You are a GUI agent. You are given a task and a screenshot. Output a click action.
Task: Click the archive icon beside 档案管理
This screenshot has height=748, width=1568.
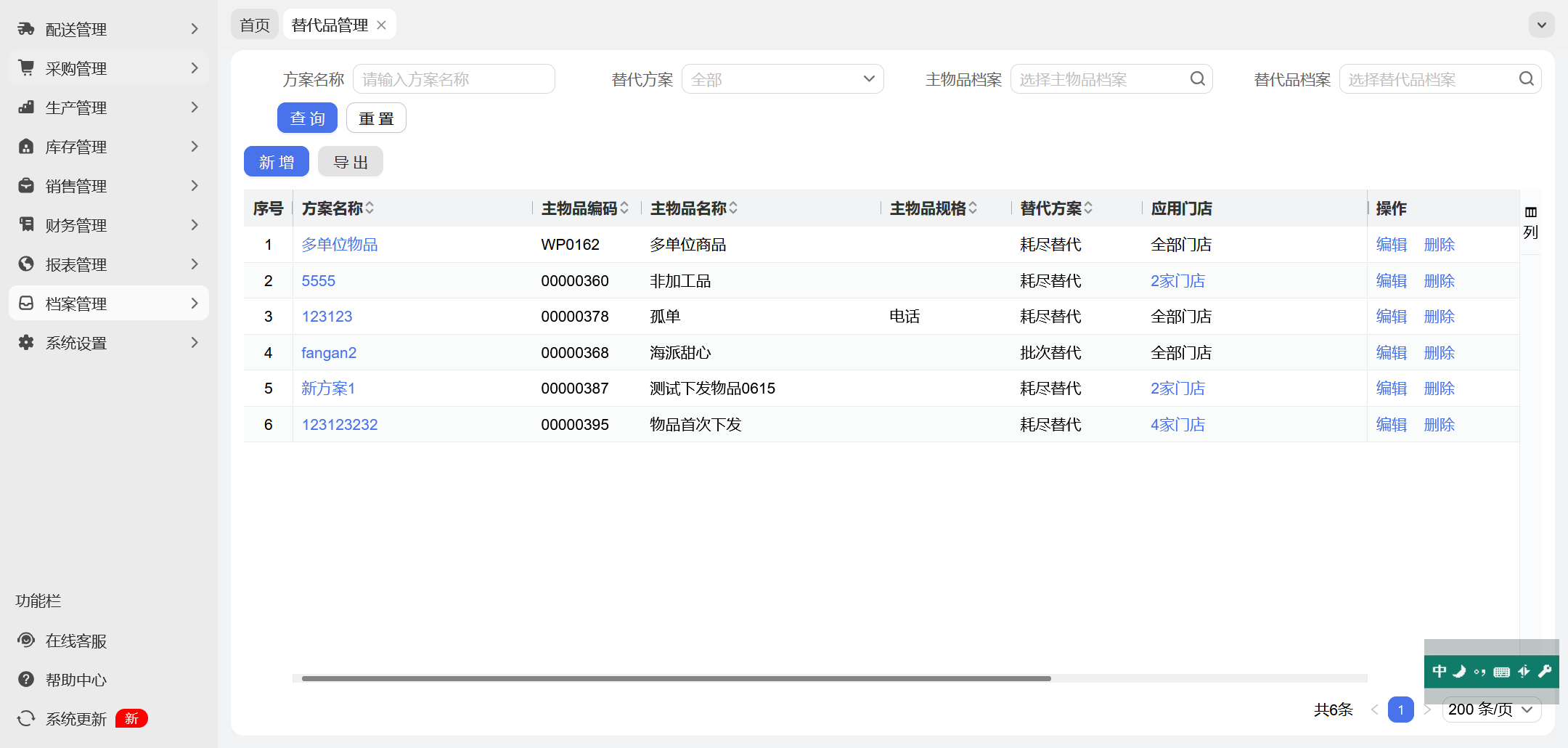[26, 304]
